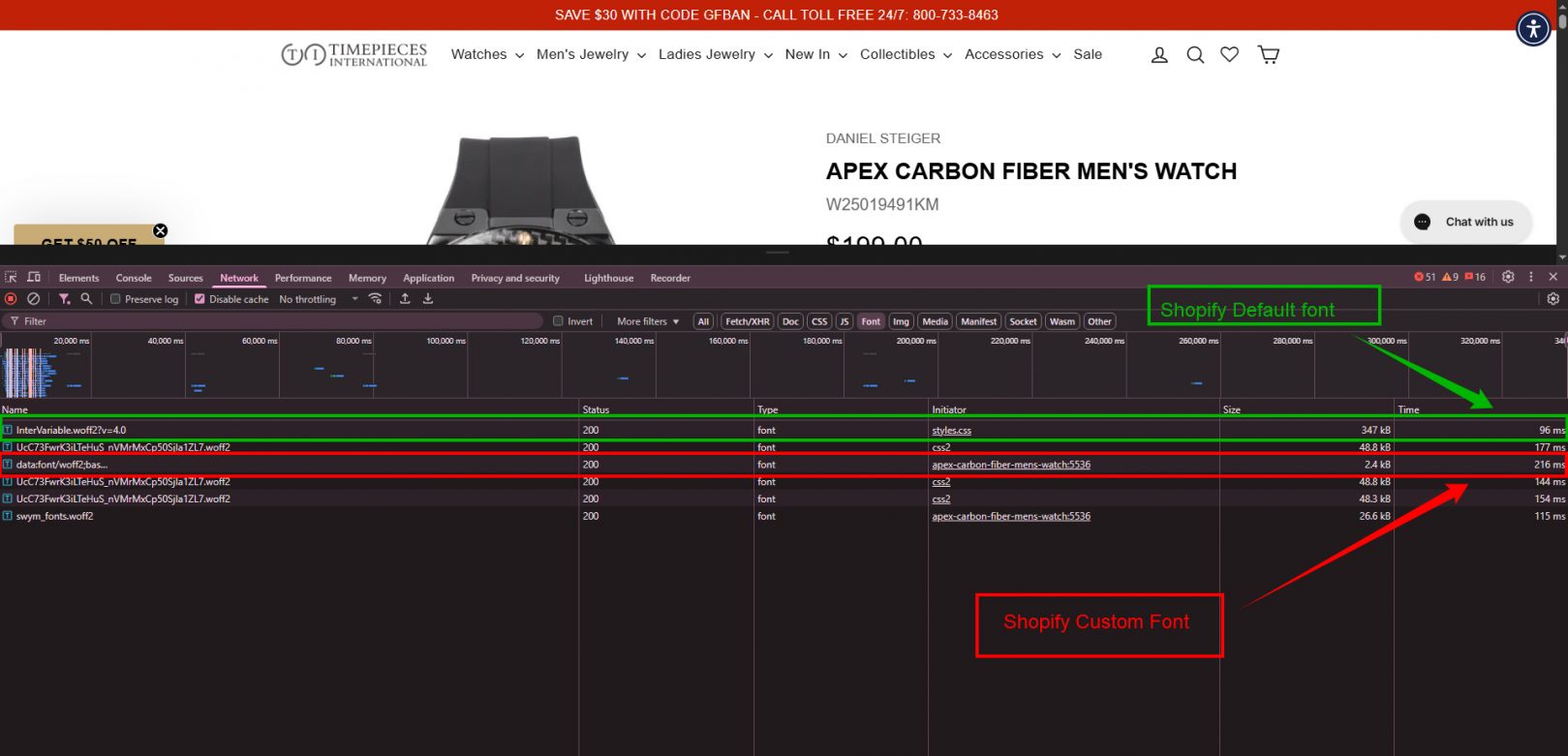Image resolution: width=1568 pixels, height=756 pixels.
Task: Expand Collectibles nav menu
Action: (906, 54)
